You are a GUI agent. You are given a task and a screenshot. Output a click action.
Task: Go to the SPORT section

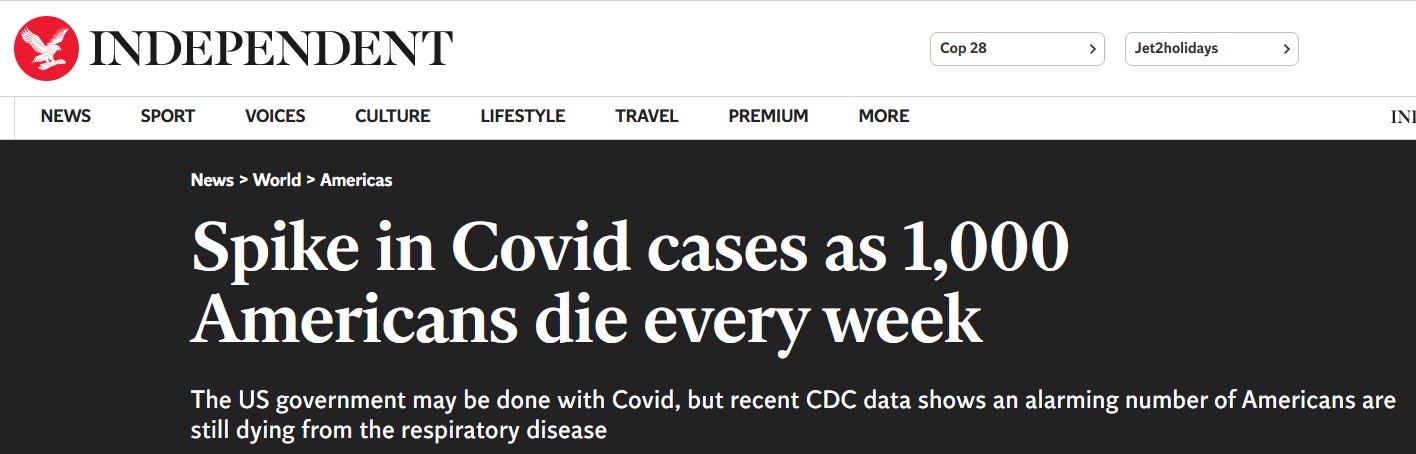[168, 116]
